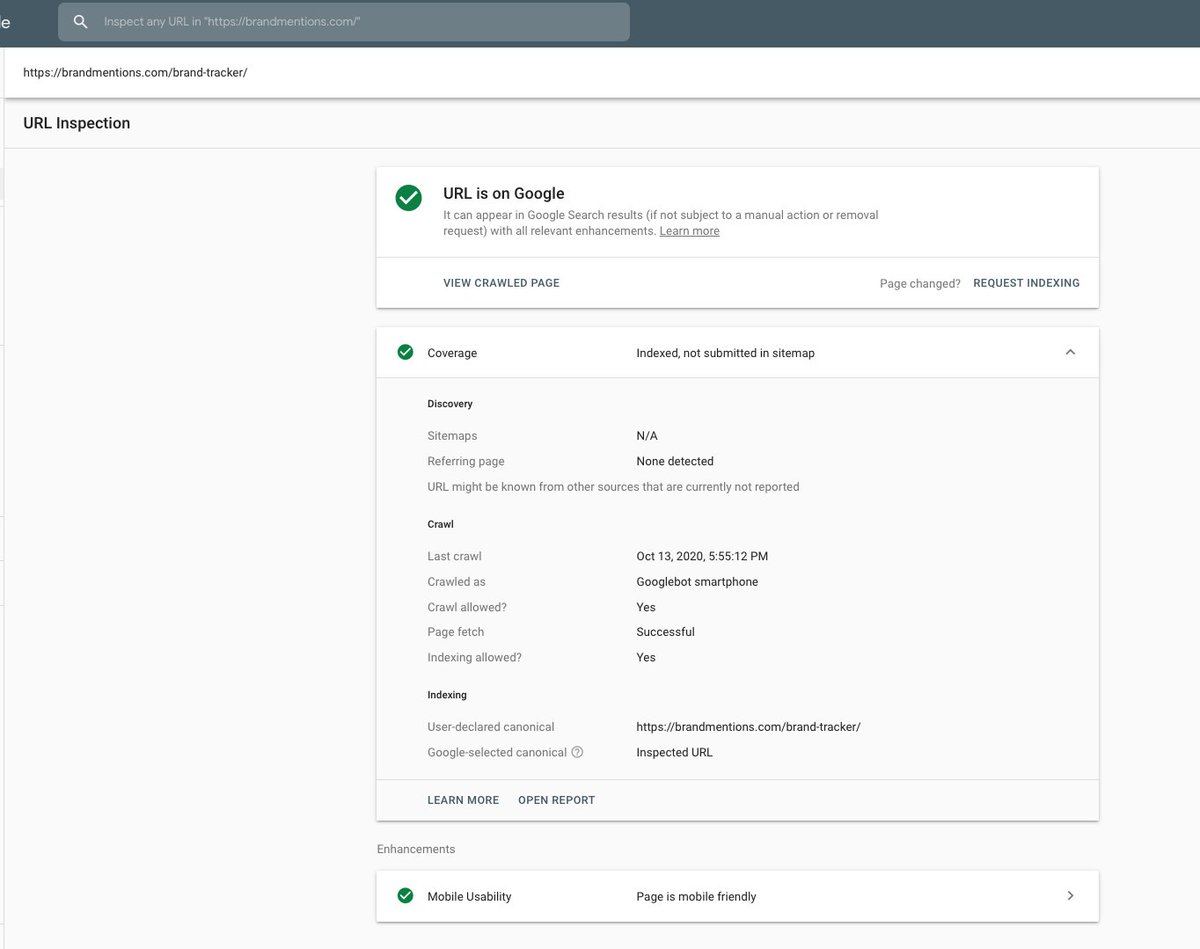This screenshot has height=949, width=1200.
Task: Click the Coverage green check icon
Action: (405, 352)
